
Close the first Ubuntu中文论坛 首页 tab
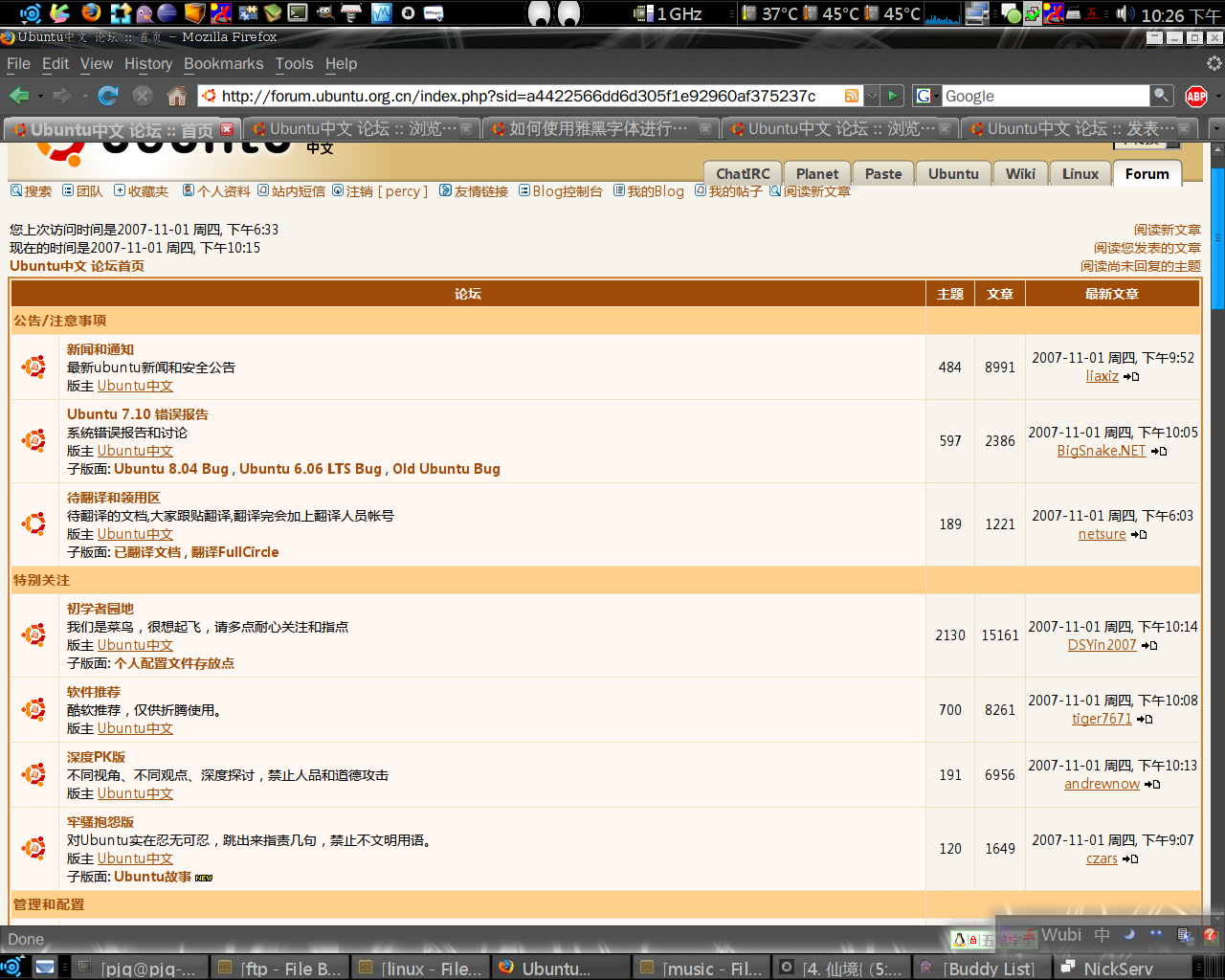[227, 128]
